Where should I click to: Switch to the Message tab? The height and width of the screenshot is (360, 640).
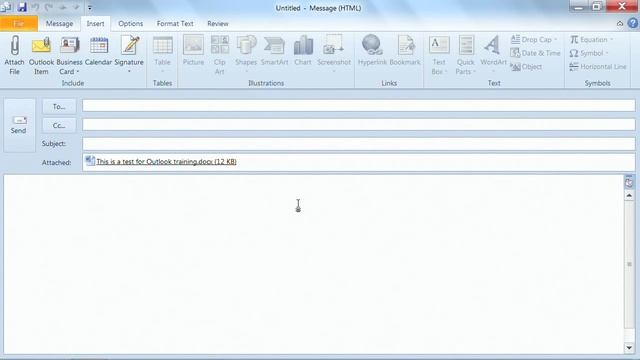tap(59, 24)
